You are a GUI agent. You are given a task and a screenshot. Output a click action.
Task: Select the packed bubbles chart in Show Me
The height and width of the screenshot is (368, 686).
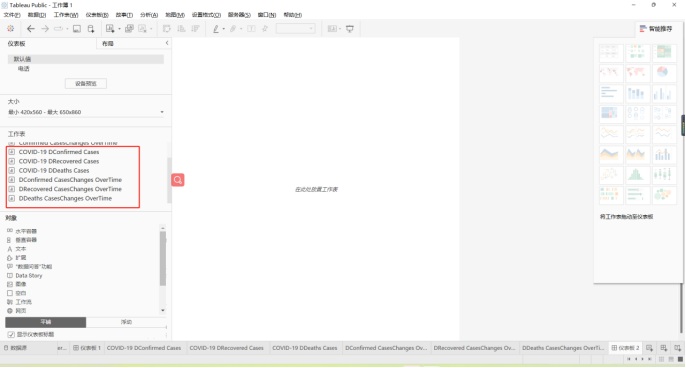click(663, 195)
